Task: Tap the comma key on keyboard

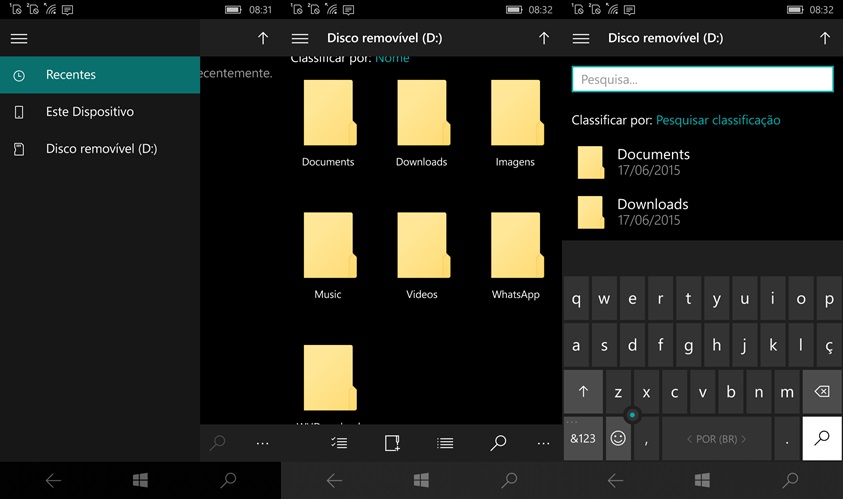Action: point(646,438)
